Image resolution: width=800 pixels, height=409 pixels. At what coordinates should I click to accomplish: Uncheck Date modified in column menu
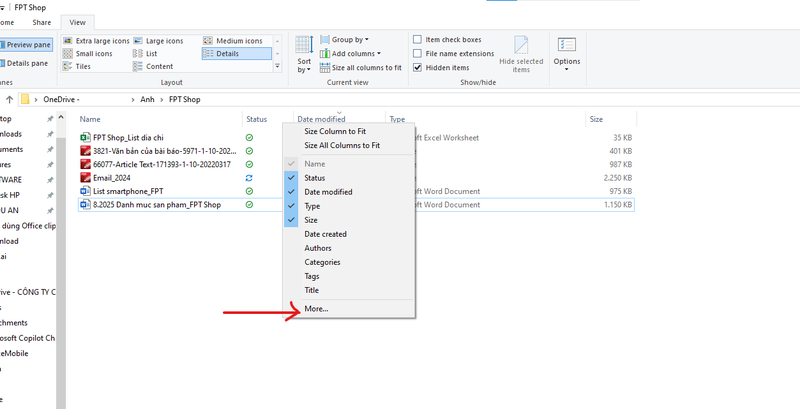(349, 192)
